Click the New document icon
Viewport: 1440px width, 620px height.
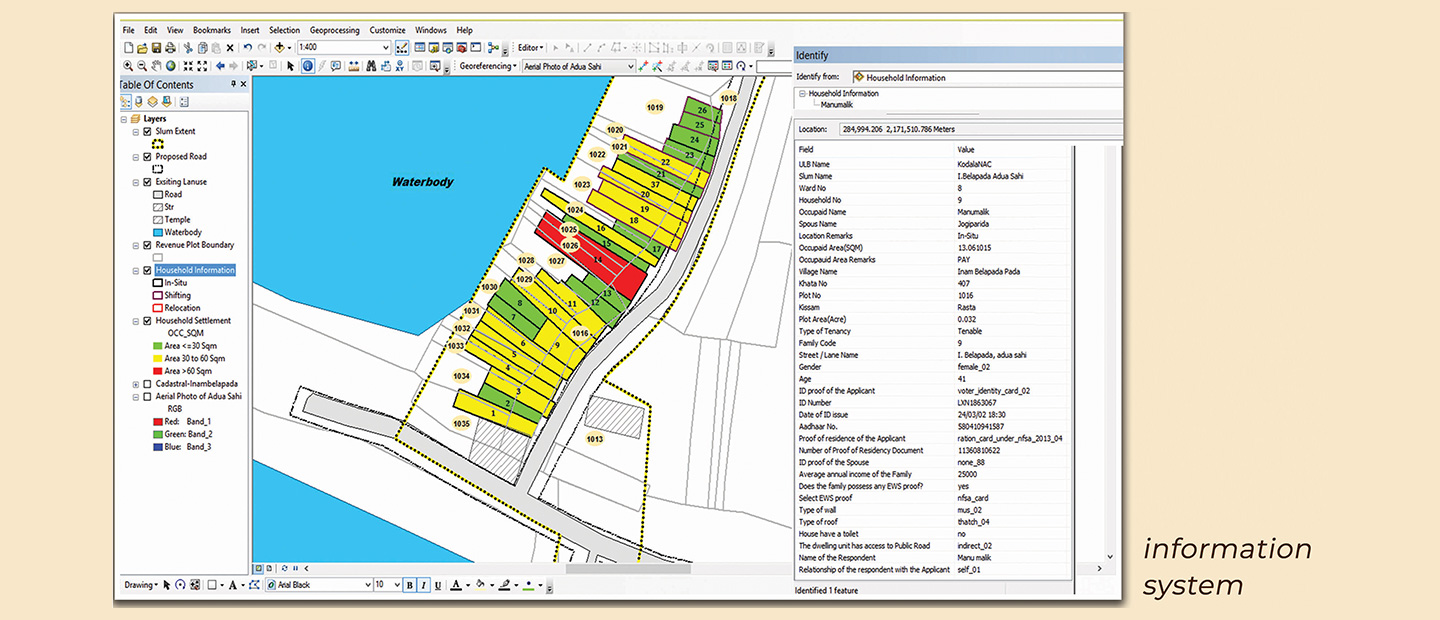[x=129, y=48]
